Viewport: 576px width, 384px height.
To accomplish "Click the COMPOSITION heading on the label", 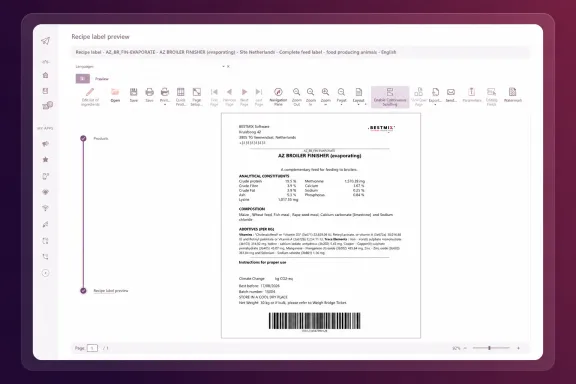I will click(x=252, y=209).
